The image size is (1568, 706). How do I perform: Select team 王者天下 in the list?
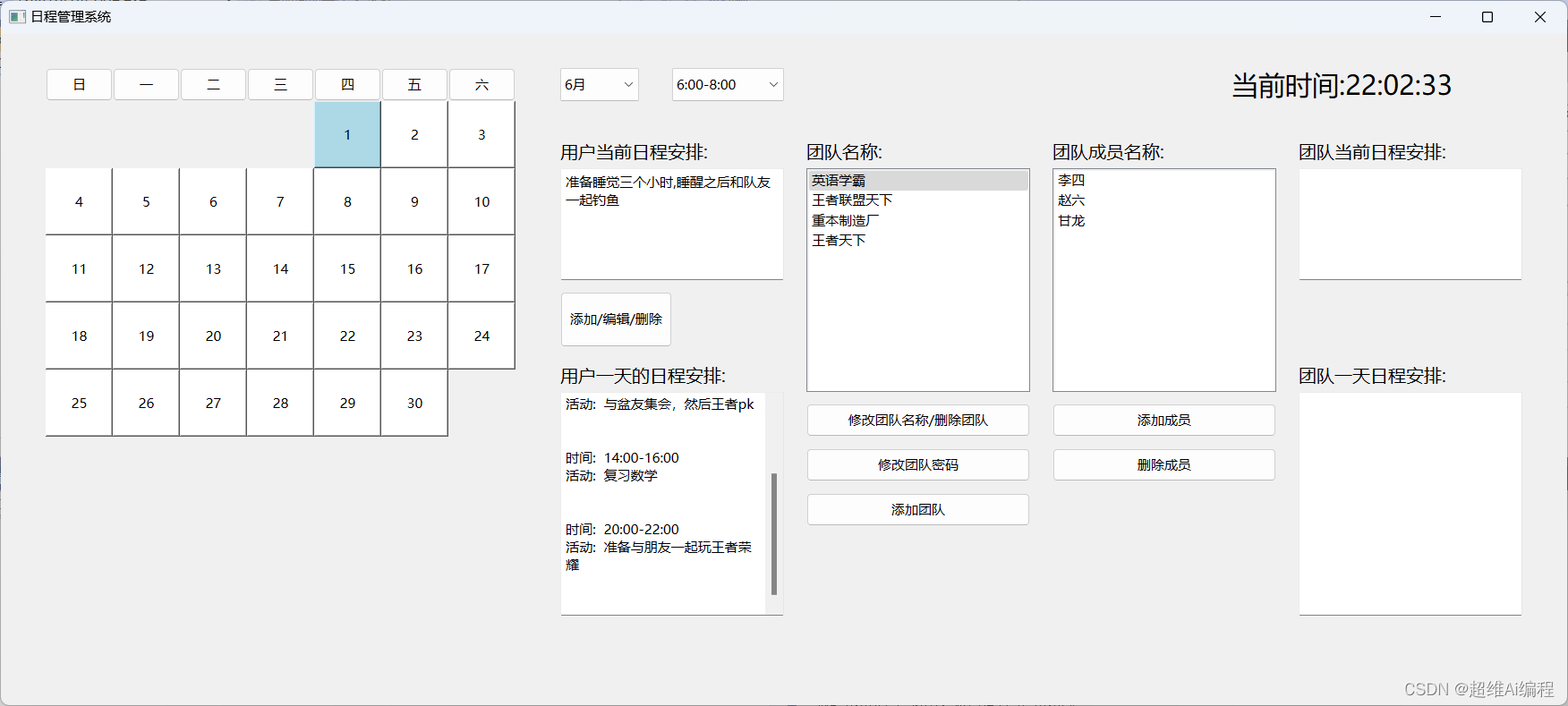pyautogui.click(x=918, y=241)
